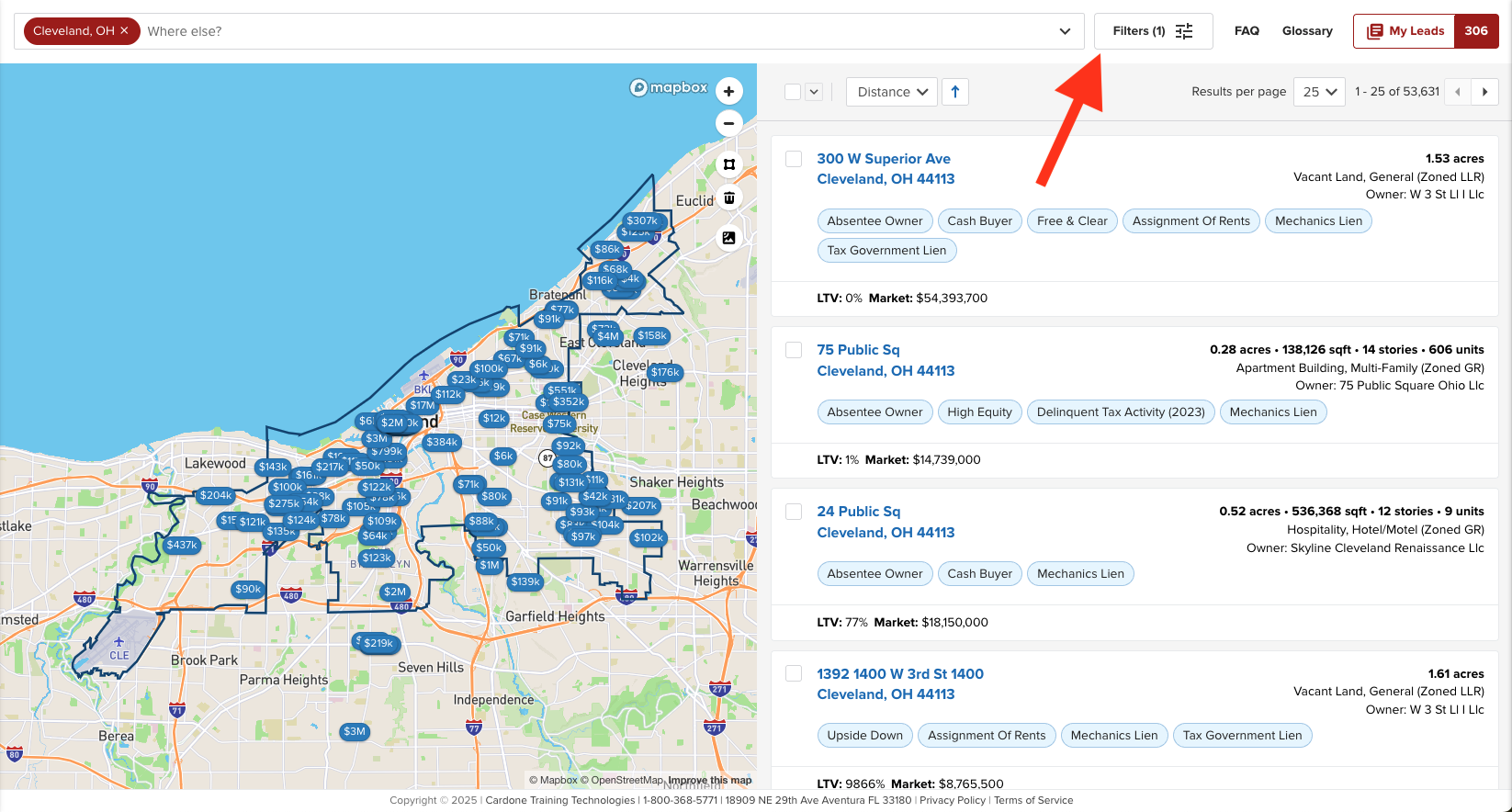The width and height of the screenshot is (1512, 812).
Task: Switch map to satellite imagery view
Action: [728, 238]
